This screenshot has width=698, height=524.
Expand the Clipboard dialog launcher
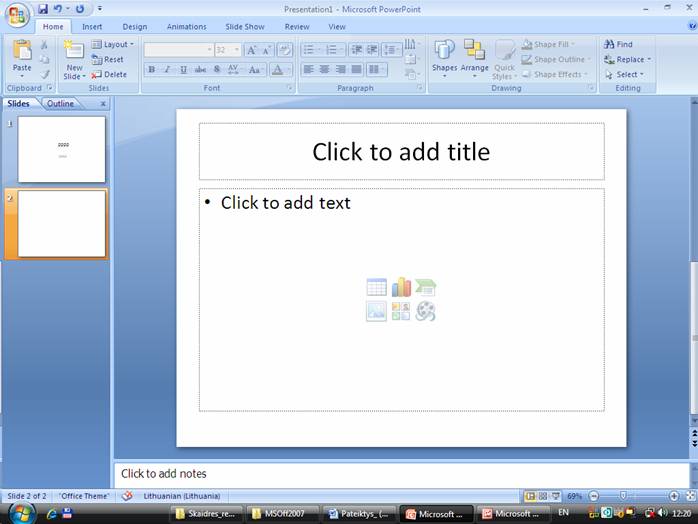50,88
